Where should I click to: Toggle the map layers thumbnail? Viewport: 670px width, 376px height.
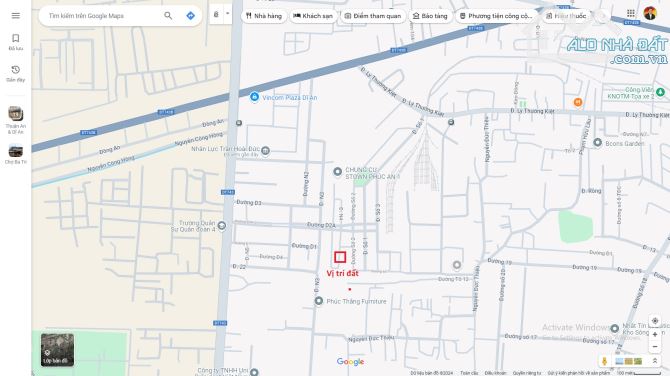[57, 350]
